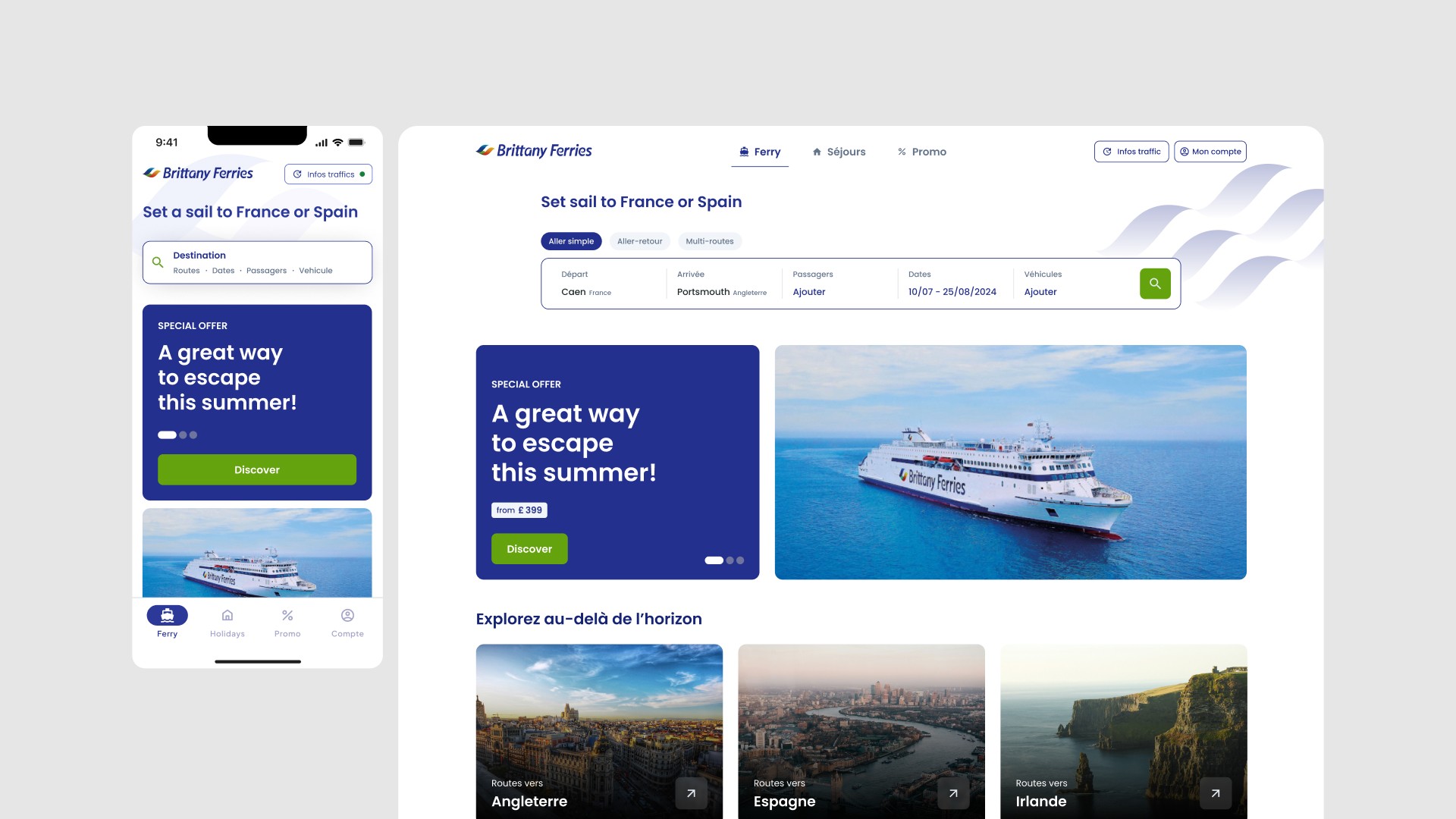Tap the mobile Destination search field
Screen dimensions: 1456x819
[x=257, y=262]
